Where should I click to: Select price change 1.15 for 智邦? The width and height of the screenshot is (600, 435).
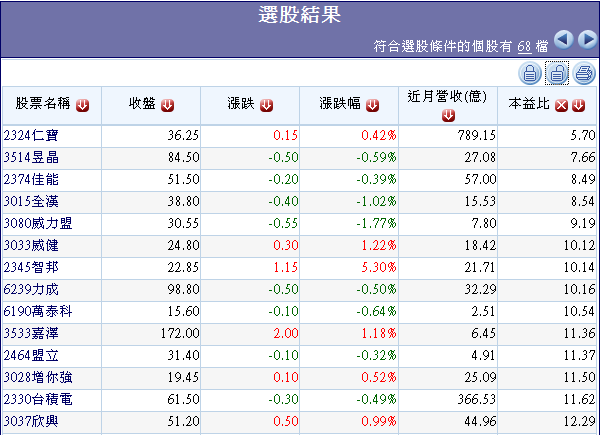point(285,267)
